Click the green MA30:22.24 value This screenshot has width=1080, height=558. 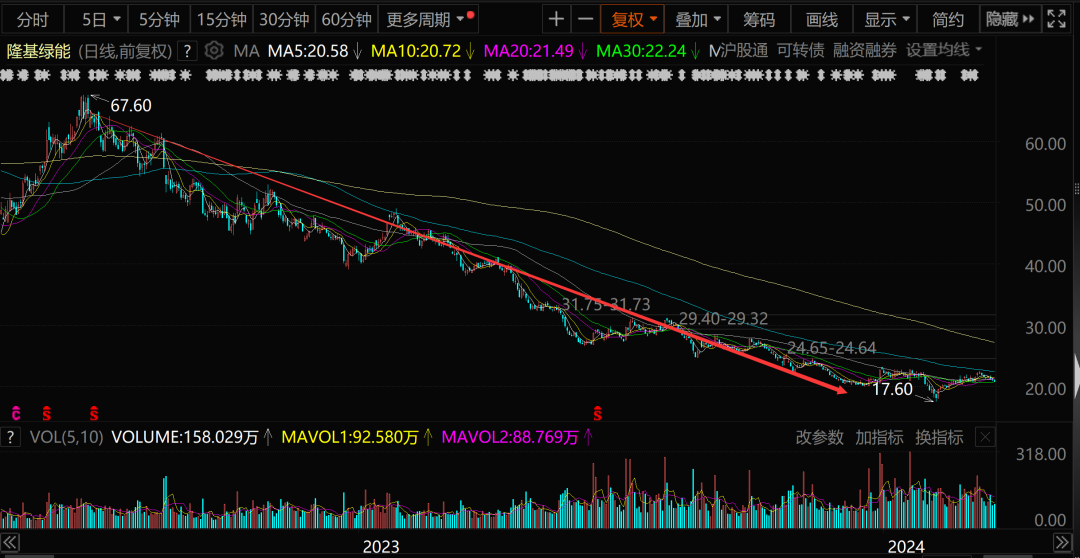pos(641,50)
